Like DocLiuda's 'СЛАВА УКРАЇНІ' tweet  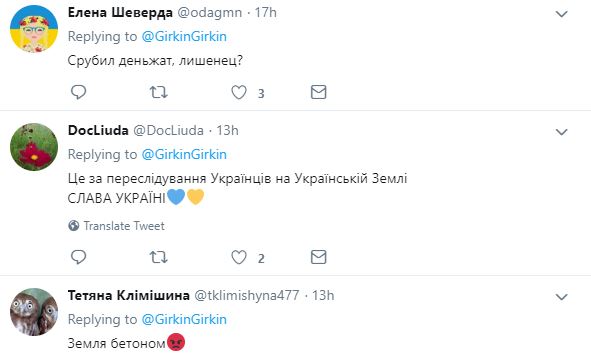point(239,257)
